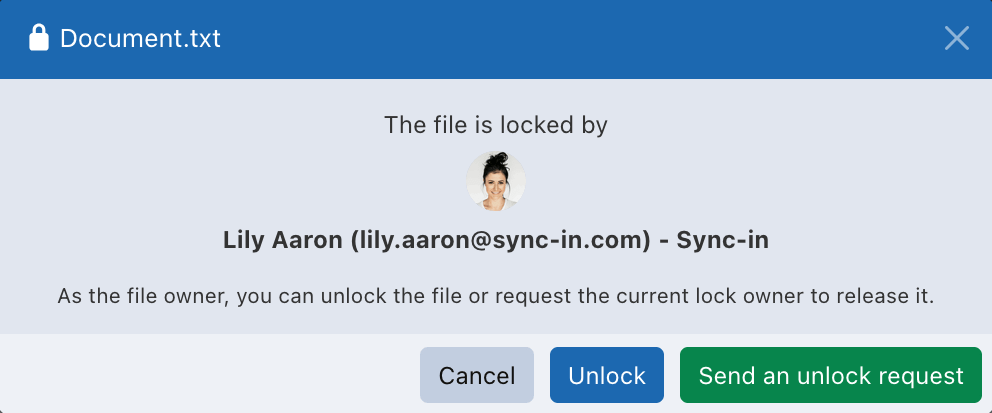Click Lily Aaron's profile avatar
Viewport: 992px width, 413px height.
pyautogui.click(x=496, y=182)
